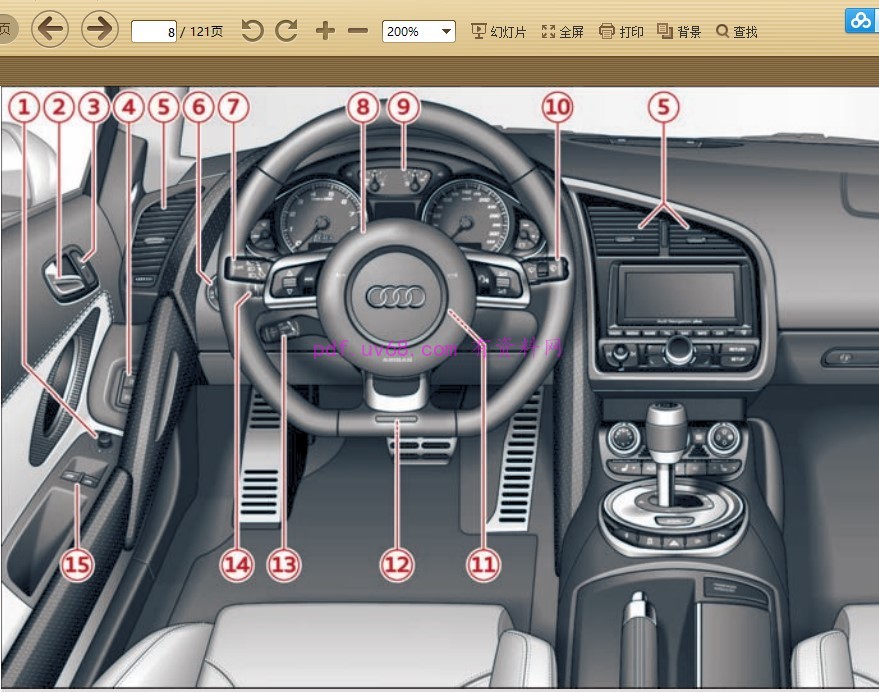The height and width of the screenshot is (692, 879).
Task: Click the partially visible 页 tab at left
Action: point(5,30)
